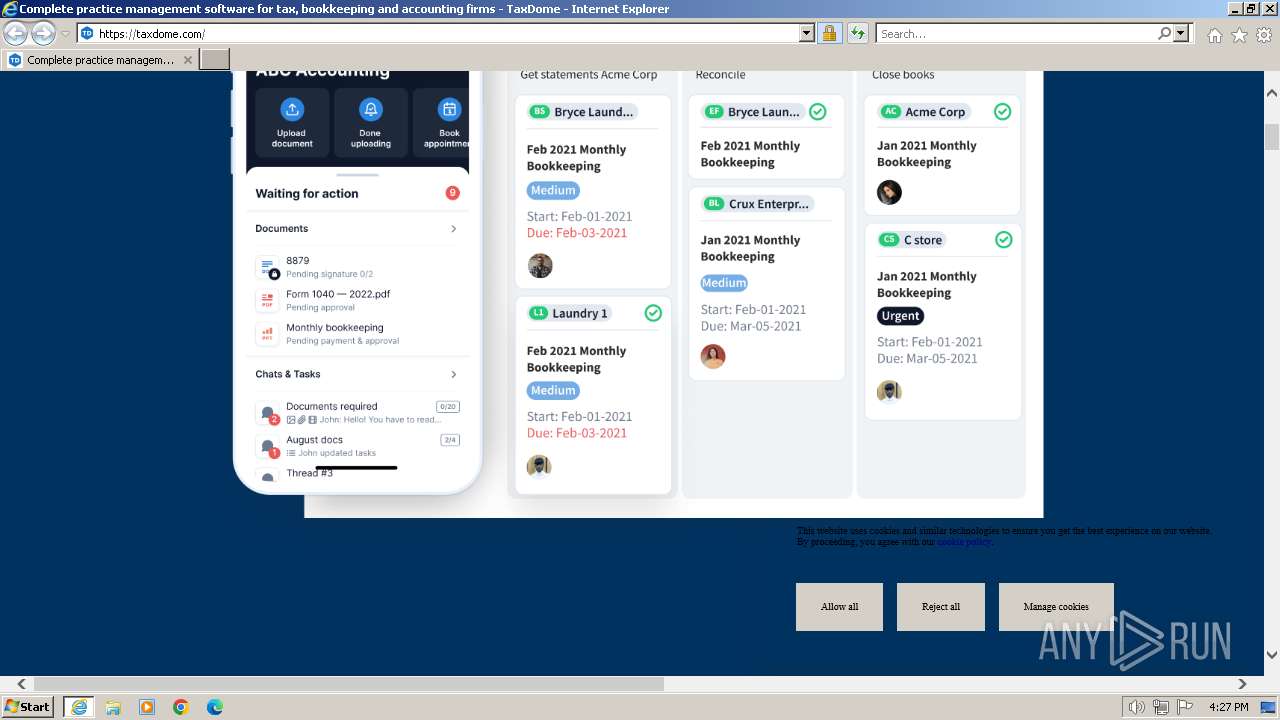1280x720 pixels.
Task: Click assignee avatar on Acme Corp card
Action: point(889,192)
